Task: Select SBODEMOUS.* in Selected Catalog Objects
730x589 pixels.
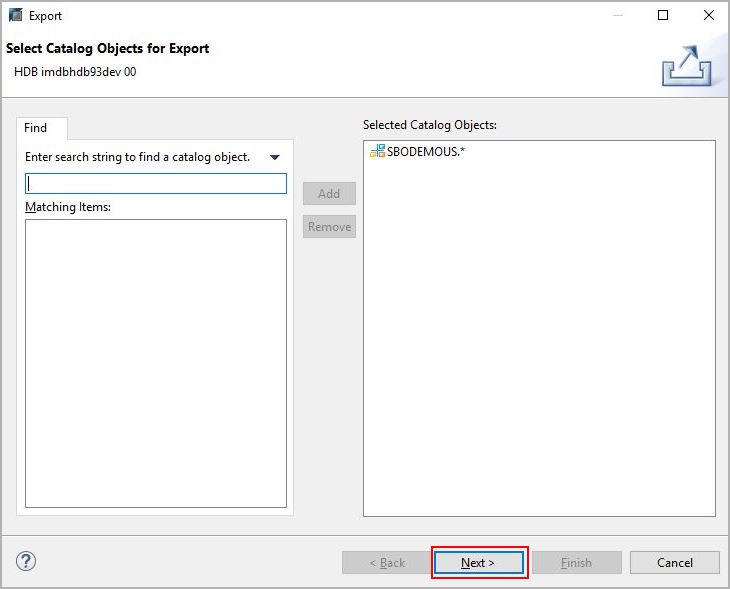Action: tap(425, 151)
